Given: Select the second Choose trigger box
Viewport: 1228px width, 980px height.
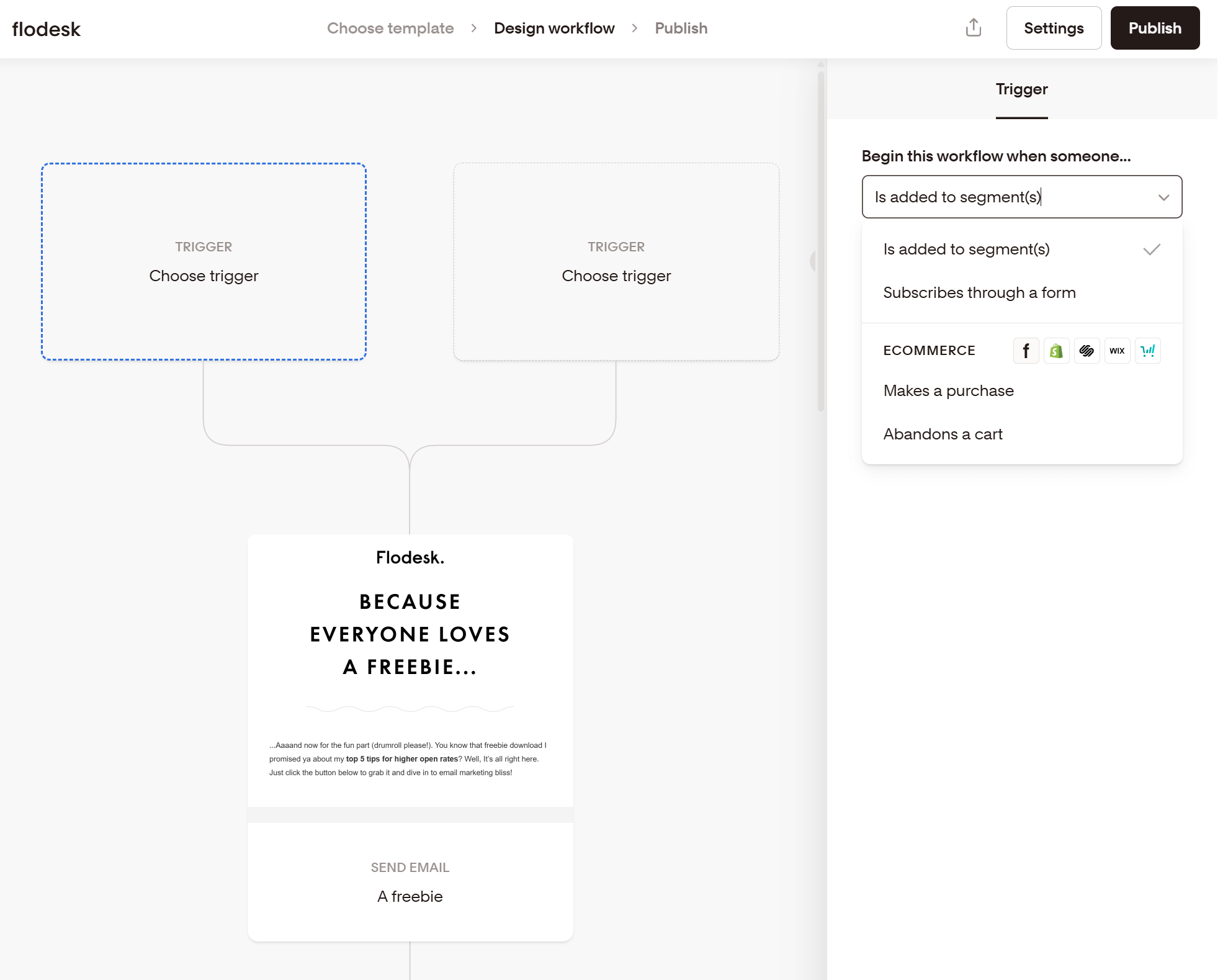Looking at the screenshot, I should (x=616, y=261).
